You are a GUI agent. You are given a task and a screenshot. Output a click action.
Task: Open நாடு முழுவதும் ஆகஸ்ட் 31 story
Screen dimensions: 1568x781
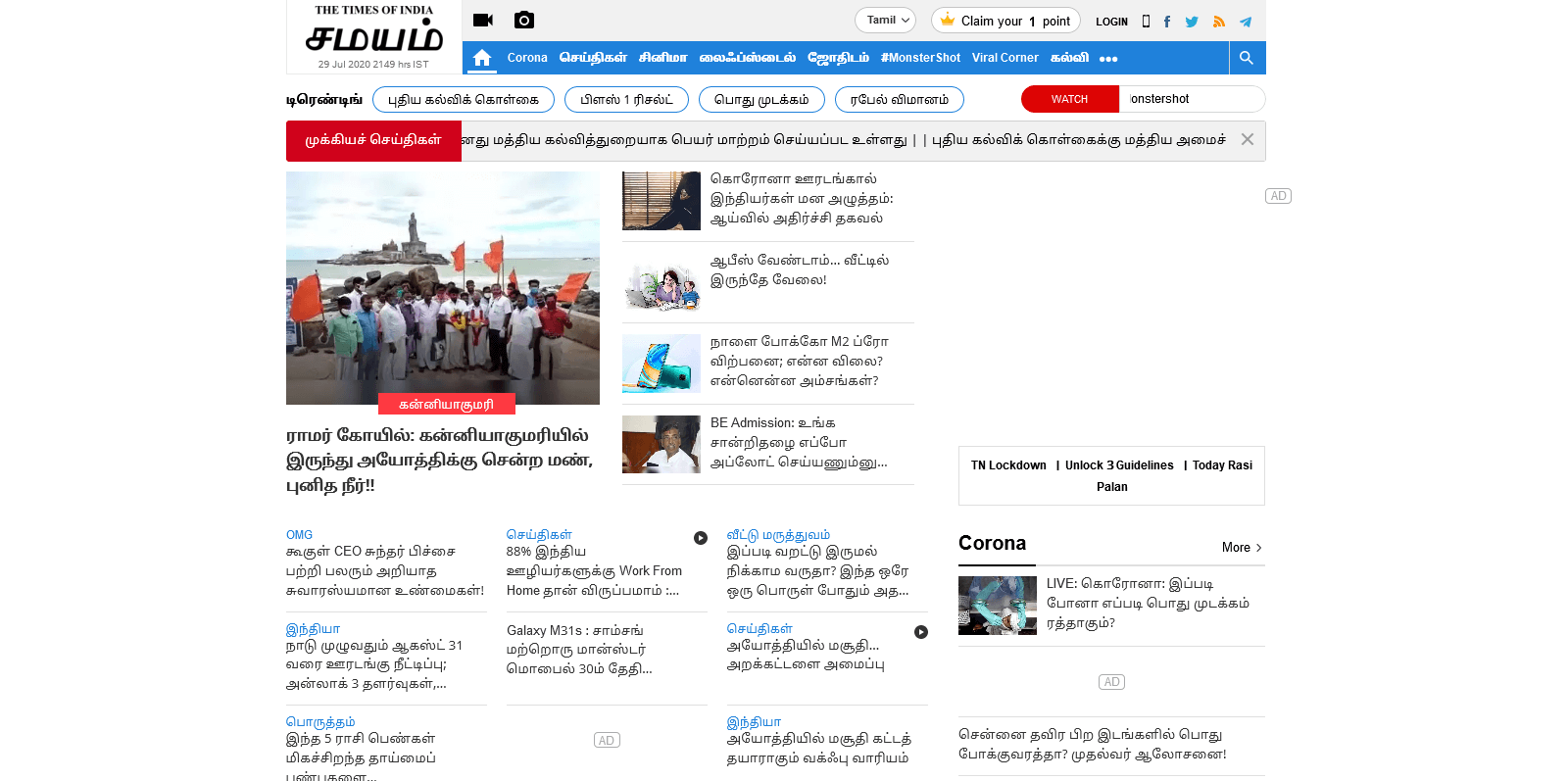click(374, 664)
